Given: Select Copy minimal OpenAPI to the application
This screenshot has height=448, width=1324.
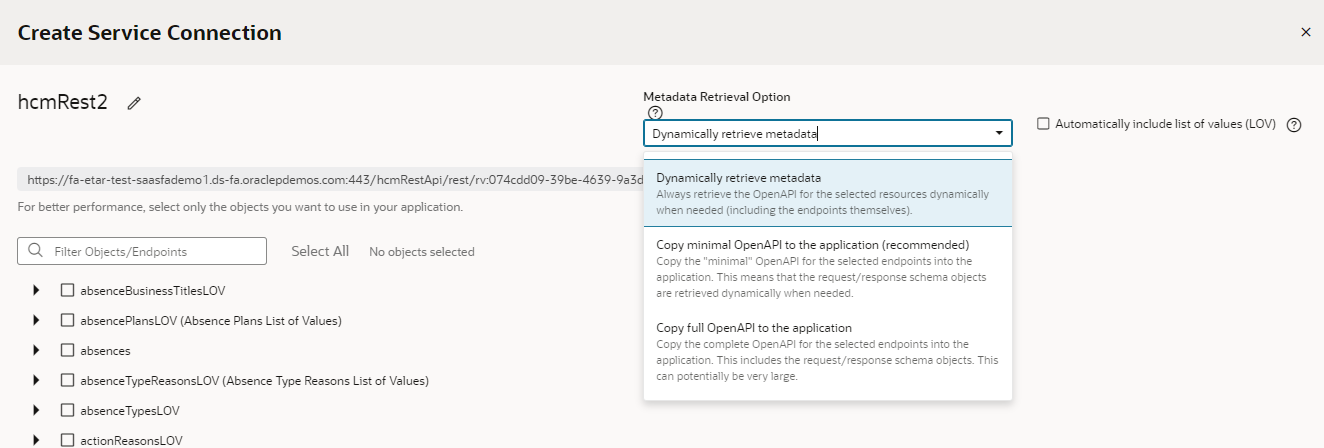Looking at the screenshot, I should 828,268.
